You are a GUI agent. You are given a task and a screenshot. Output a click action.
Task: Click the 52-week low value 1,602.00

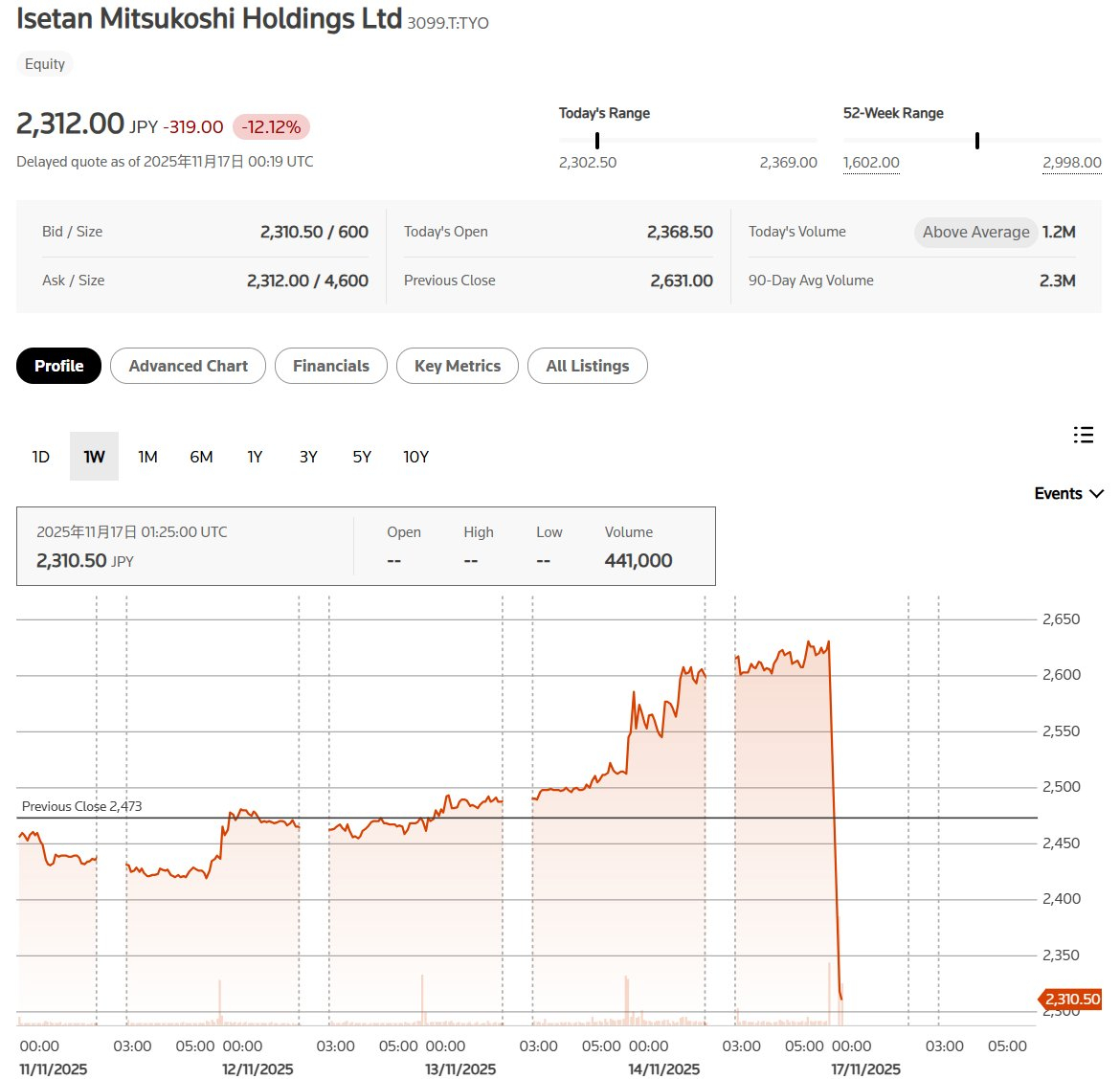(x=871, y=163)
